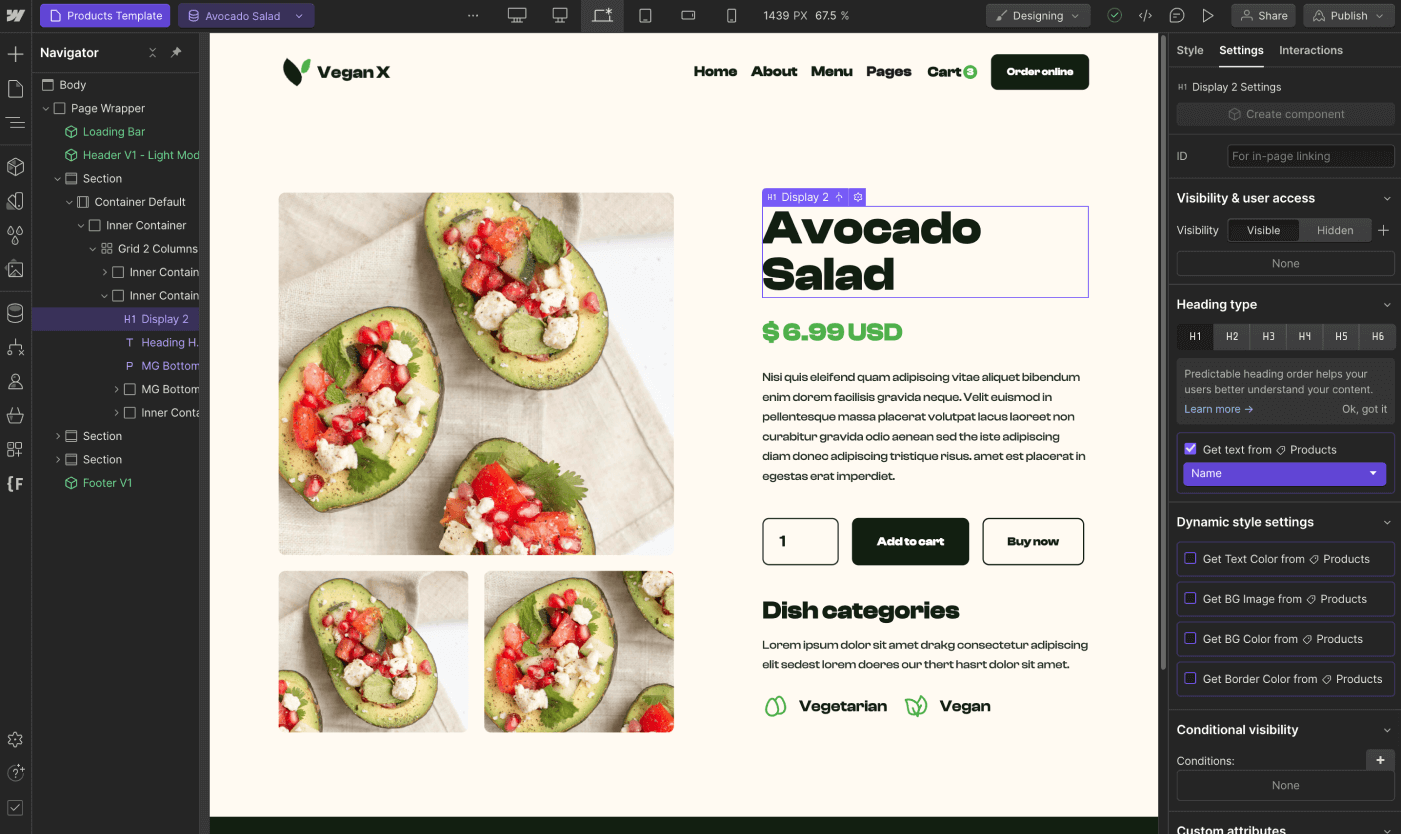Pin the Navigator panel
This screenshot has width=1401, height=834.
[176, 53]
